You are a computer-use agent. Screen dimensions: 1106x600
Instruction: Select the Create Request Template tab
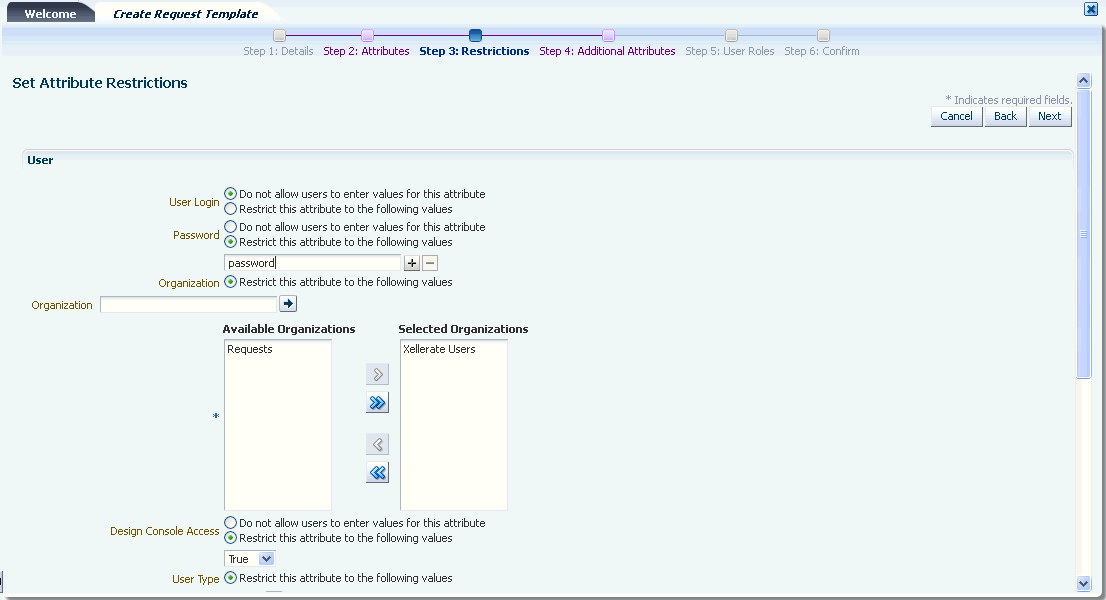[184, 13]
